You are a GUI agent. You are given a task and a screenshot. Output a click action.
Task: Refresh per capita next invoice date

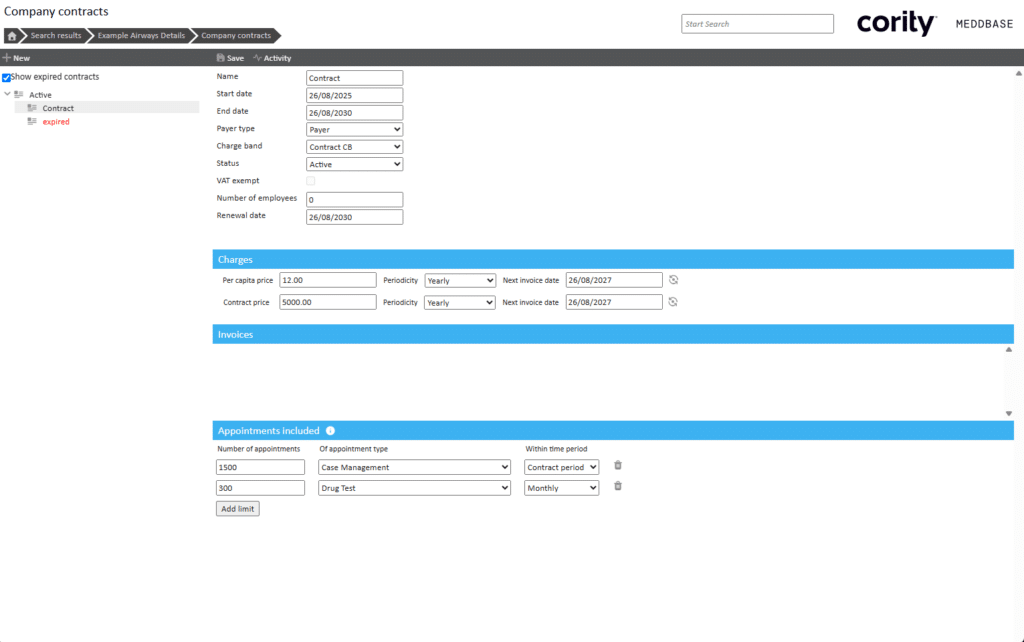pos(673,280)
